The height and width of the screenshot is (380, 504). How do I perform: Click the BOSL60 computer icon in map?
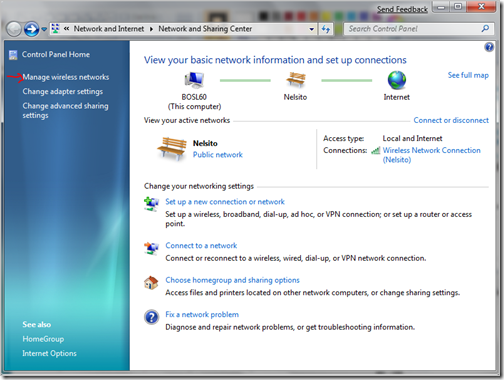tap(194, 80)
